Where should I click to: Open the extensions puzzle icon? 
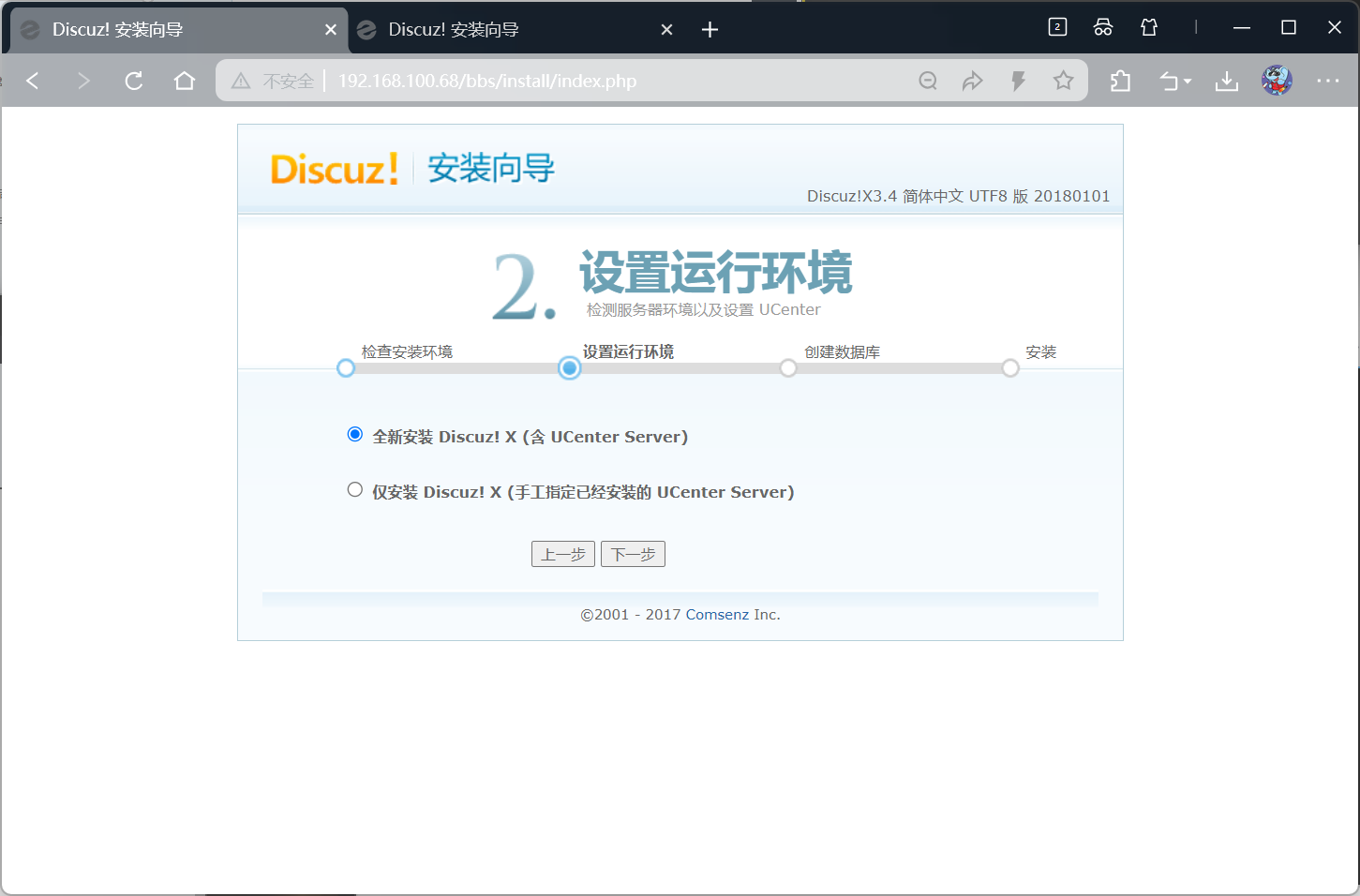click(1120, 81)
